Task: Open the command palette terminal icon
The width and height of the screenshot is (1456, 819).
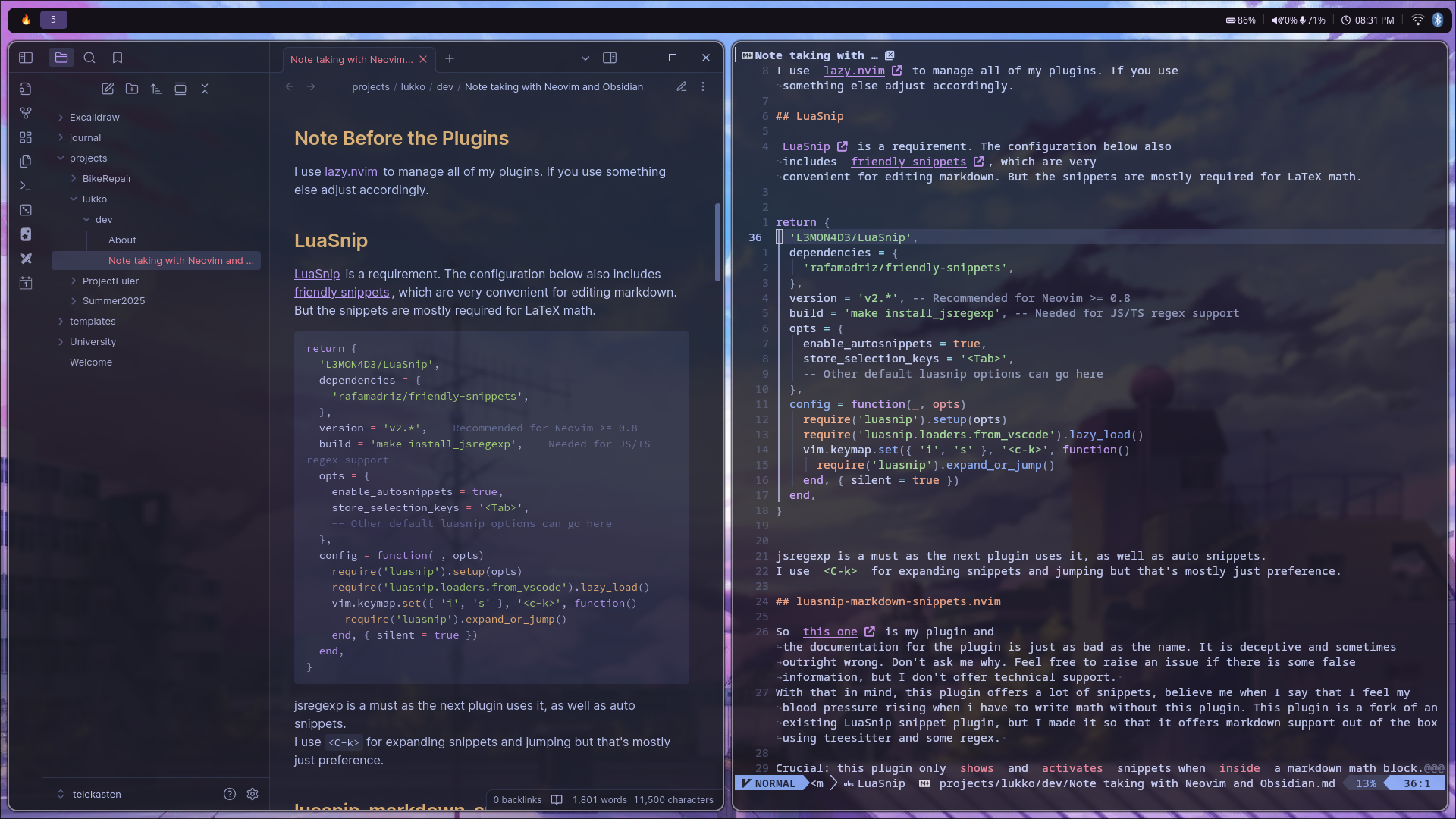Action: (26, 186)
